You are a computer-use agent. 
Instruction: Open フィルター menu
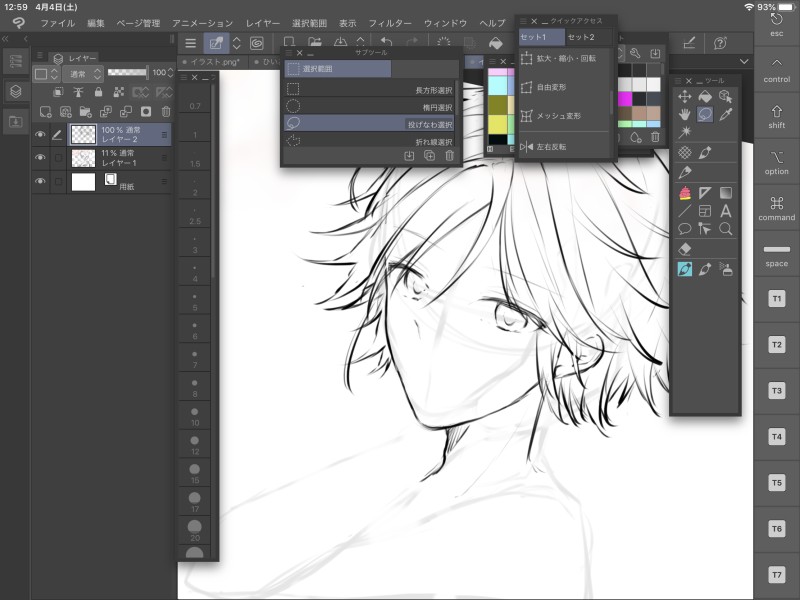390,23
